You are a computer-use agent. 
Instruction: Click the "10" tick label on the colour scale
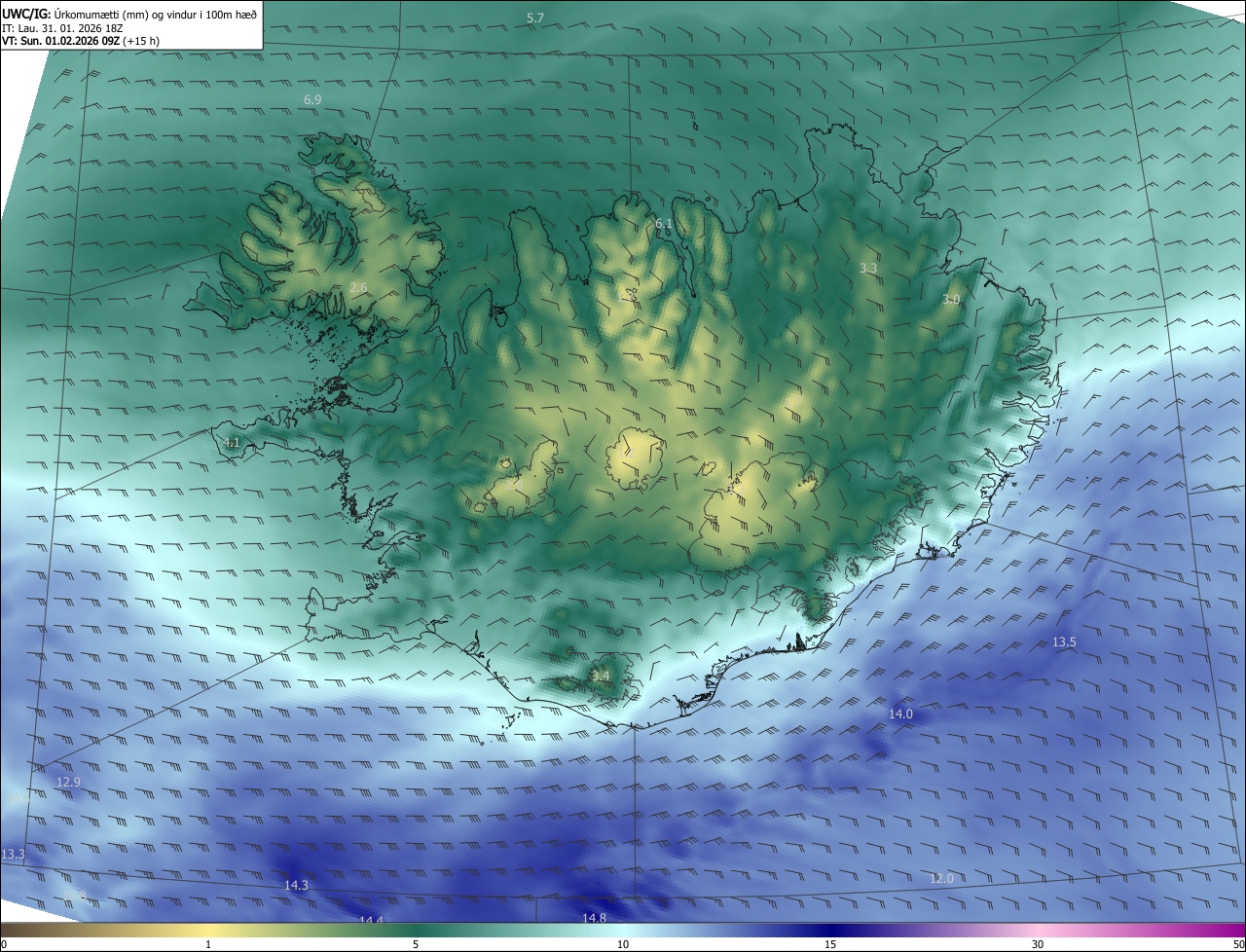click(x=623, y=944)
